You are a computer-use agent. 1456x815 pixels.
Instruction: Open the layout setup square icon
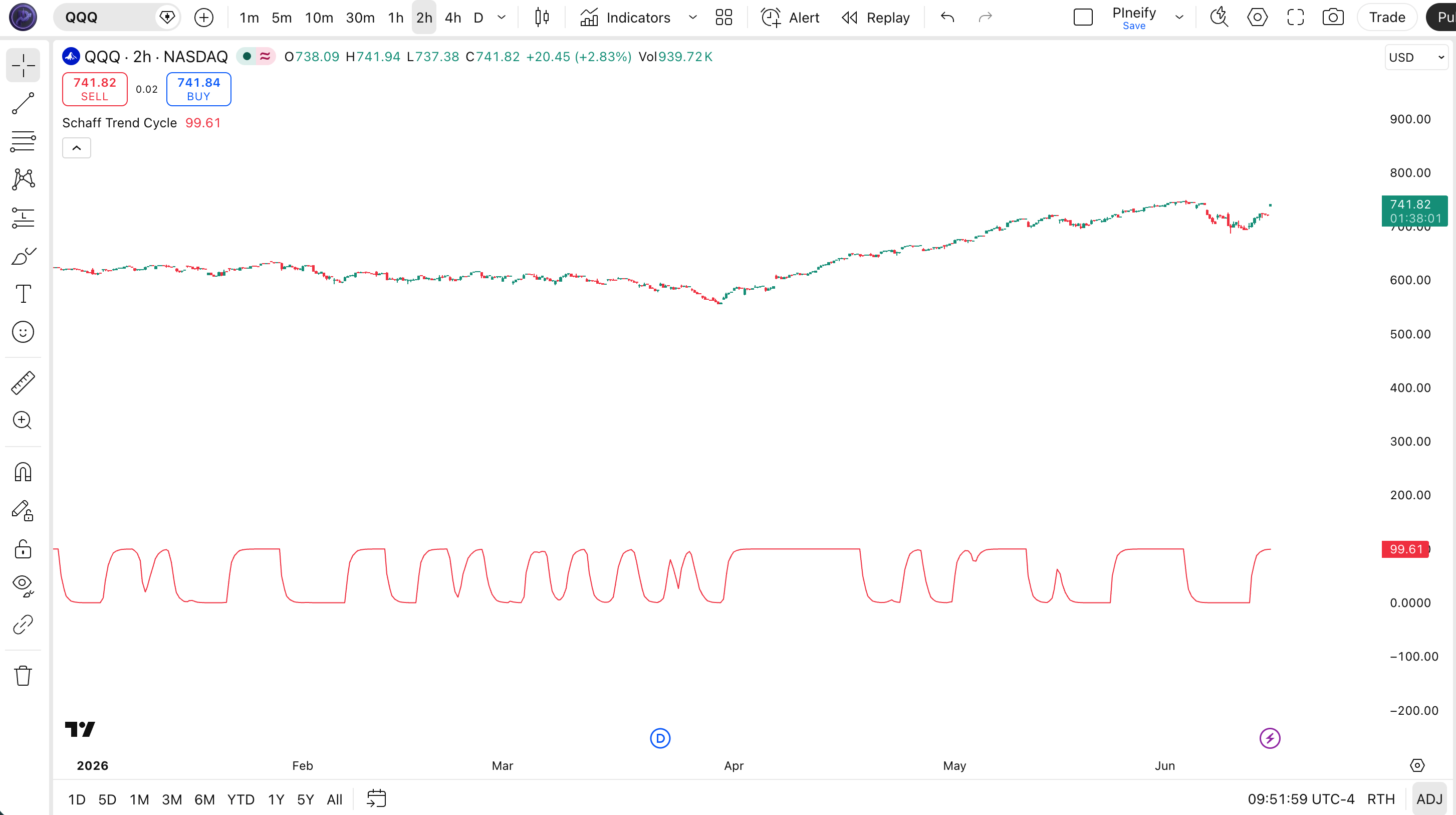point(1083,18)
